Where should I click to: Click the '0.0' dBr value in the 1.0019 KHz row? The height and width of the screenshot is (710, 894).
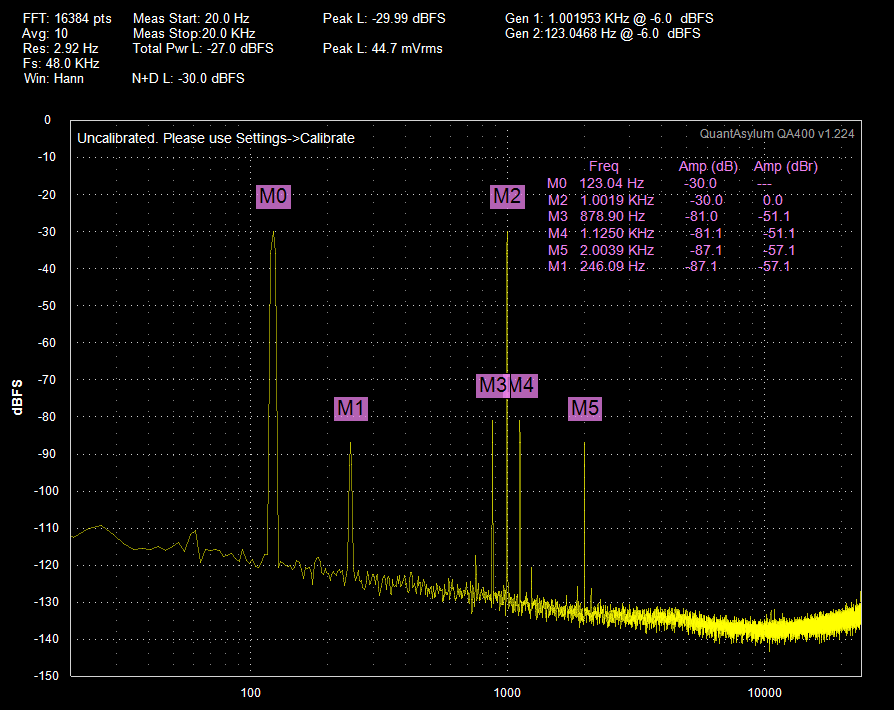pyautogui.click(x=773, y=200)
